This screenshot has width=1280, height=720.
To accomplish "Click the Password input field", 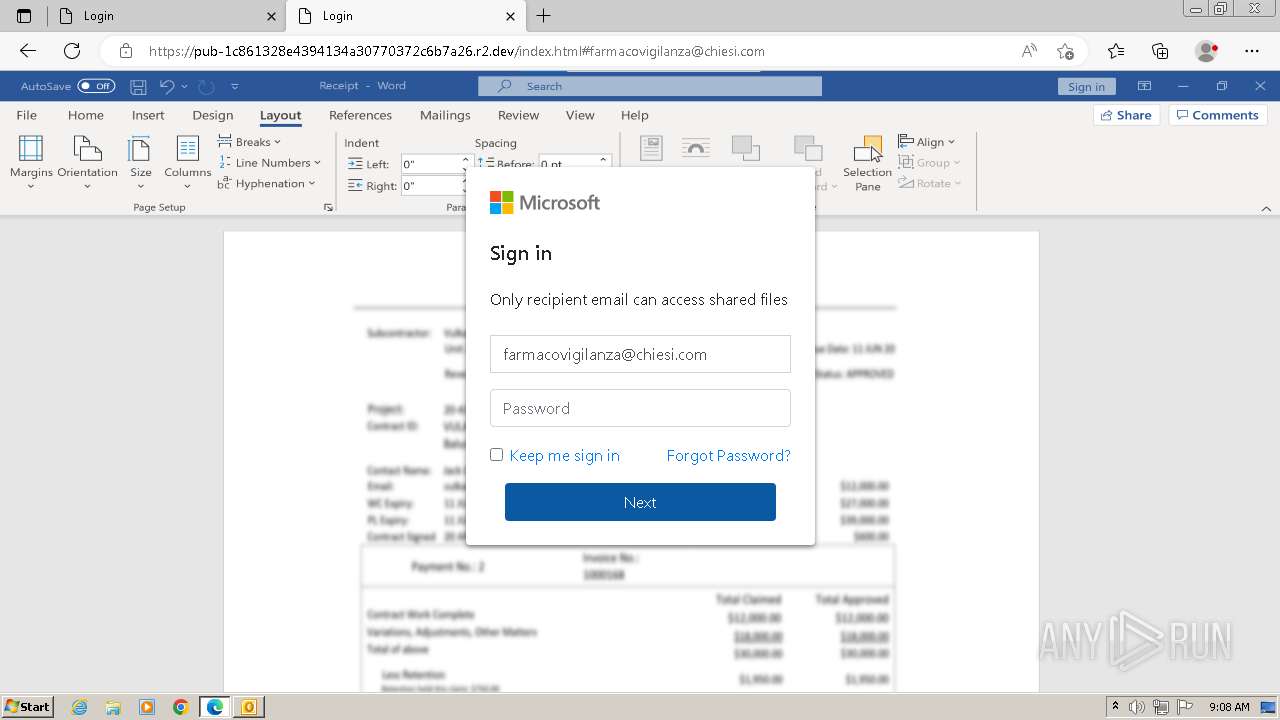I will [x=640, y=408].
